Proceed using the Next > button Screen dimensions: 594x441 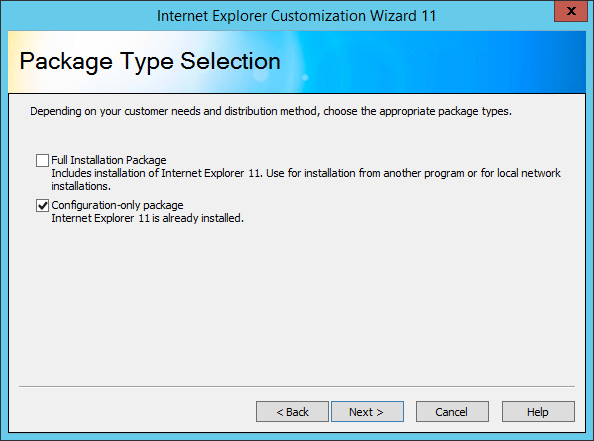pos(367,411)
